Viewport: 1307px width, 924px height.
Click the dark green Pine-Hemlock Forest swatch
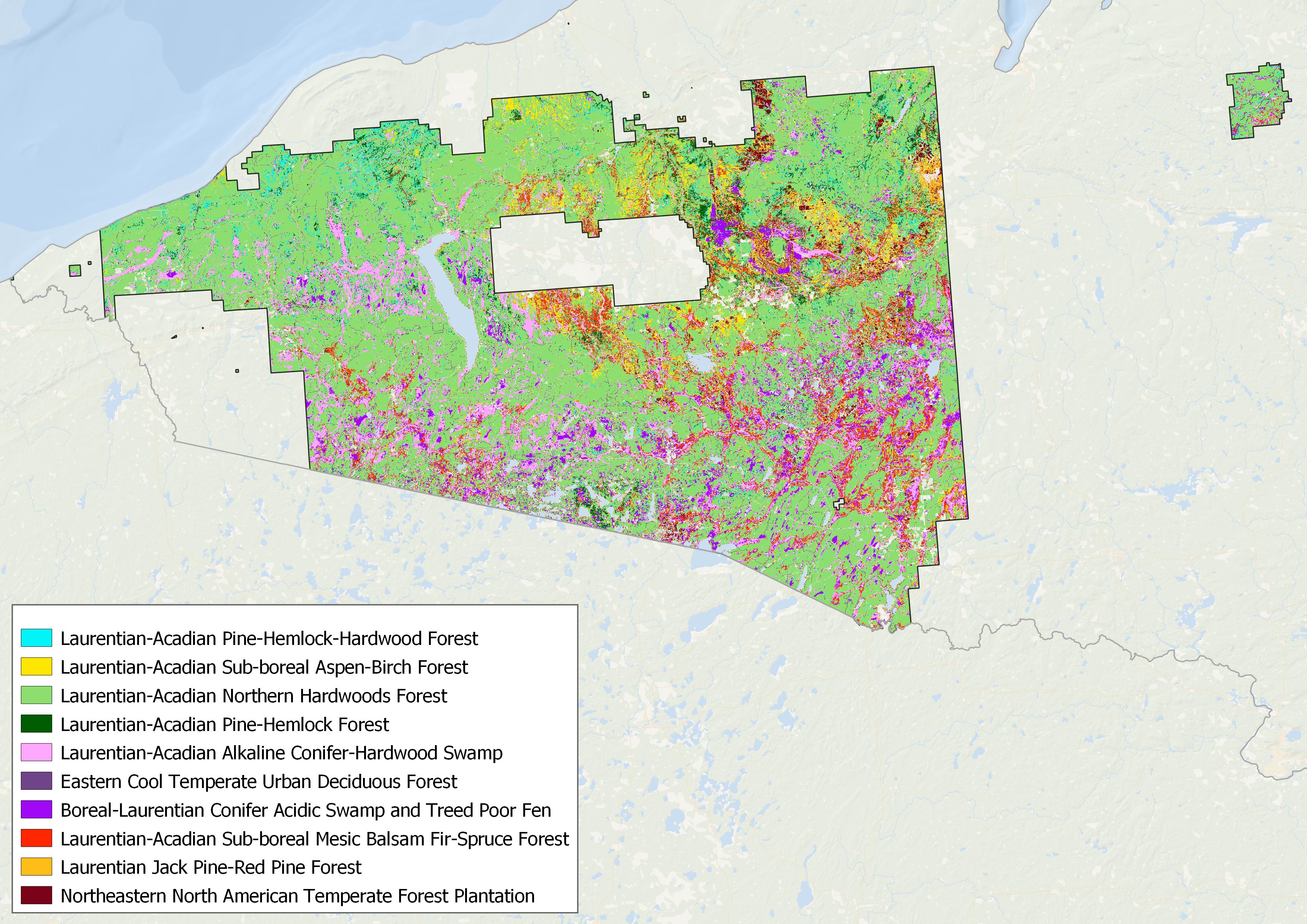(x=37, y=724)
